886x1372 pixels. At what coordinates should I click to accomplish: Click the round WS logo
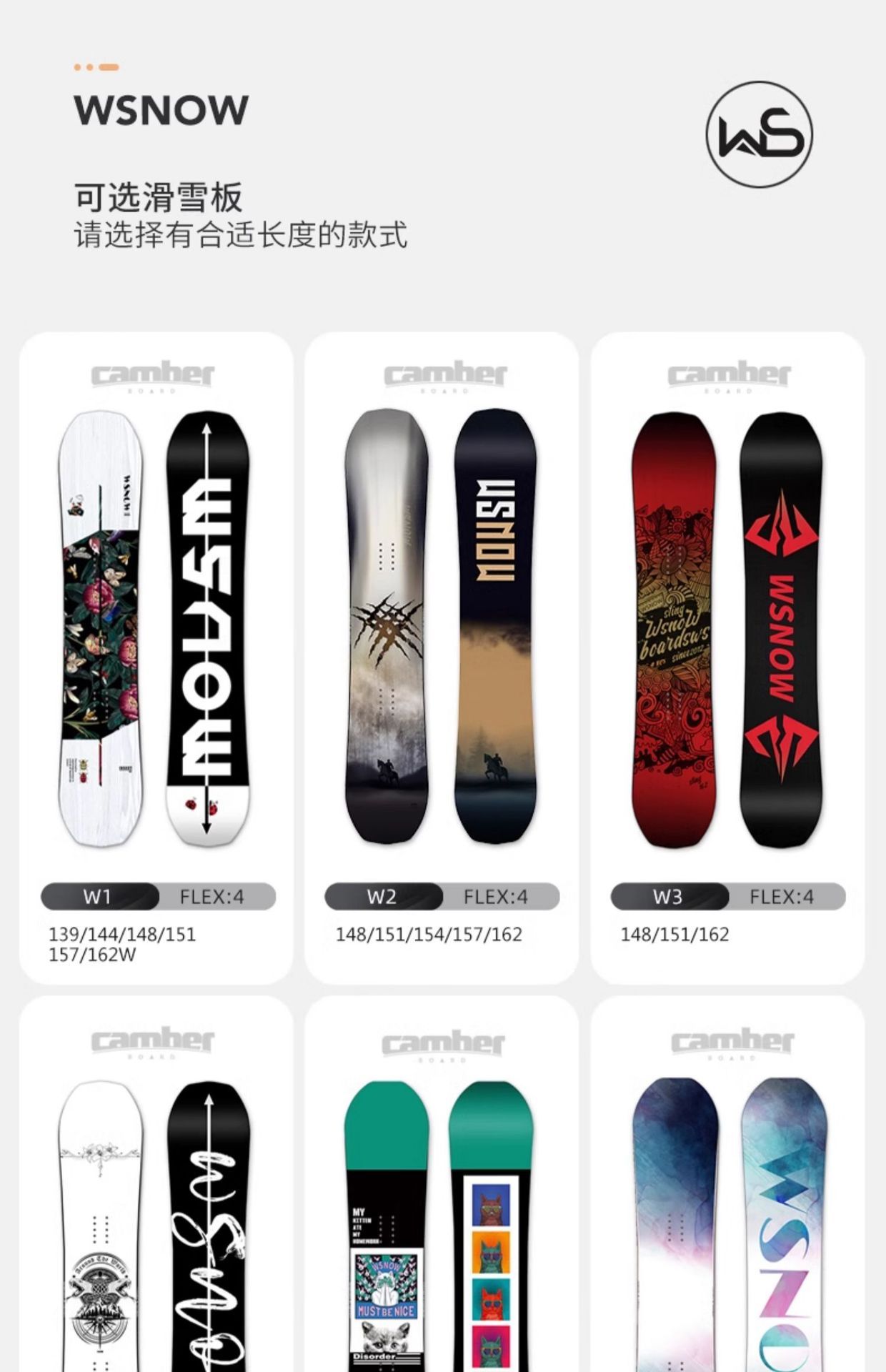point(759,134)
